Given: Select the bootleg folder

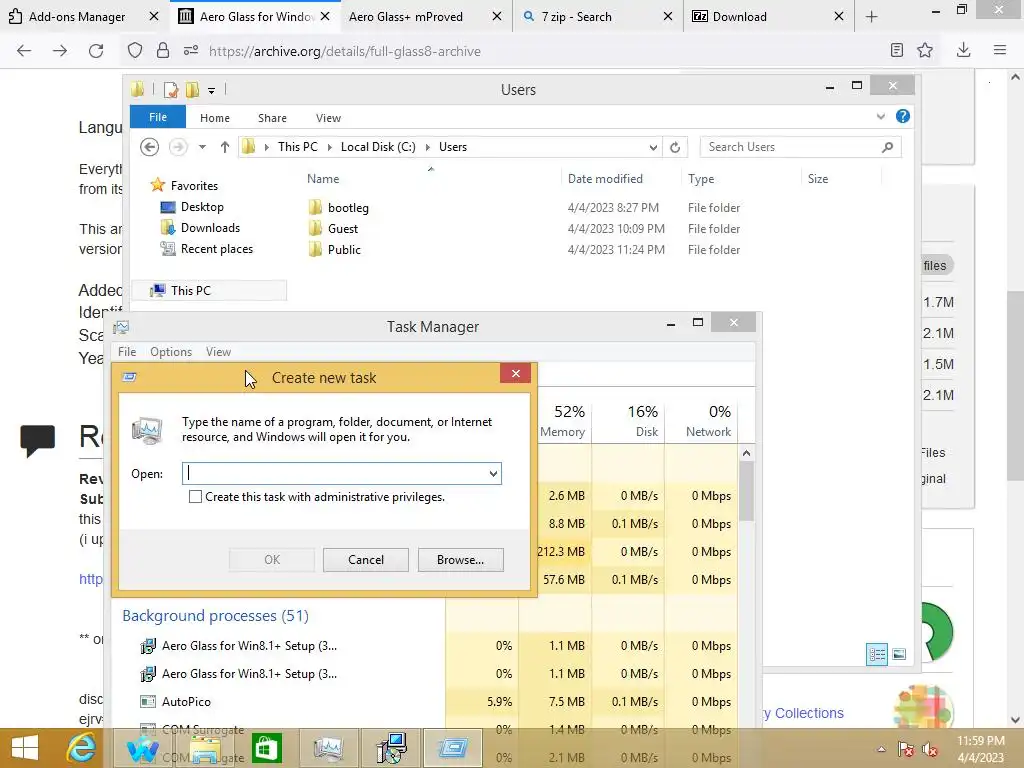Looking at the screenshot, I should [x=348, y=208].
